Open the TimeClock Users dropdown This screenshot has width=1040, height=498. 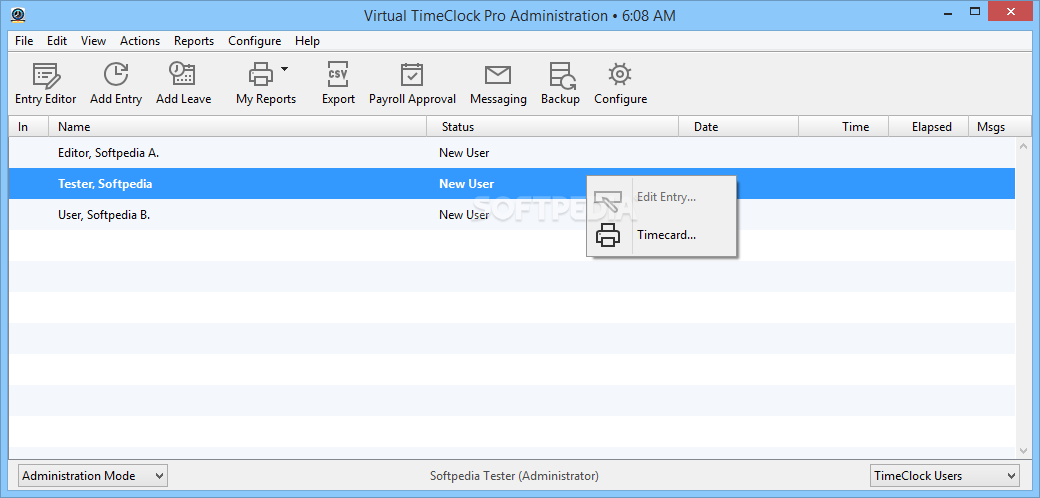944,475
